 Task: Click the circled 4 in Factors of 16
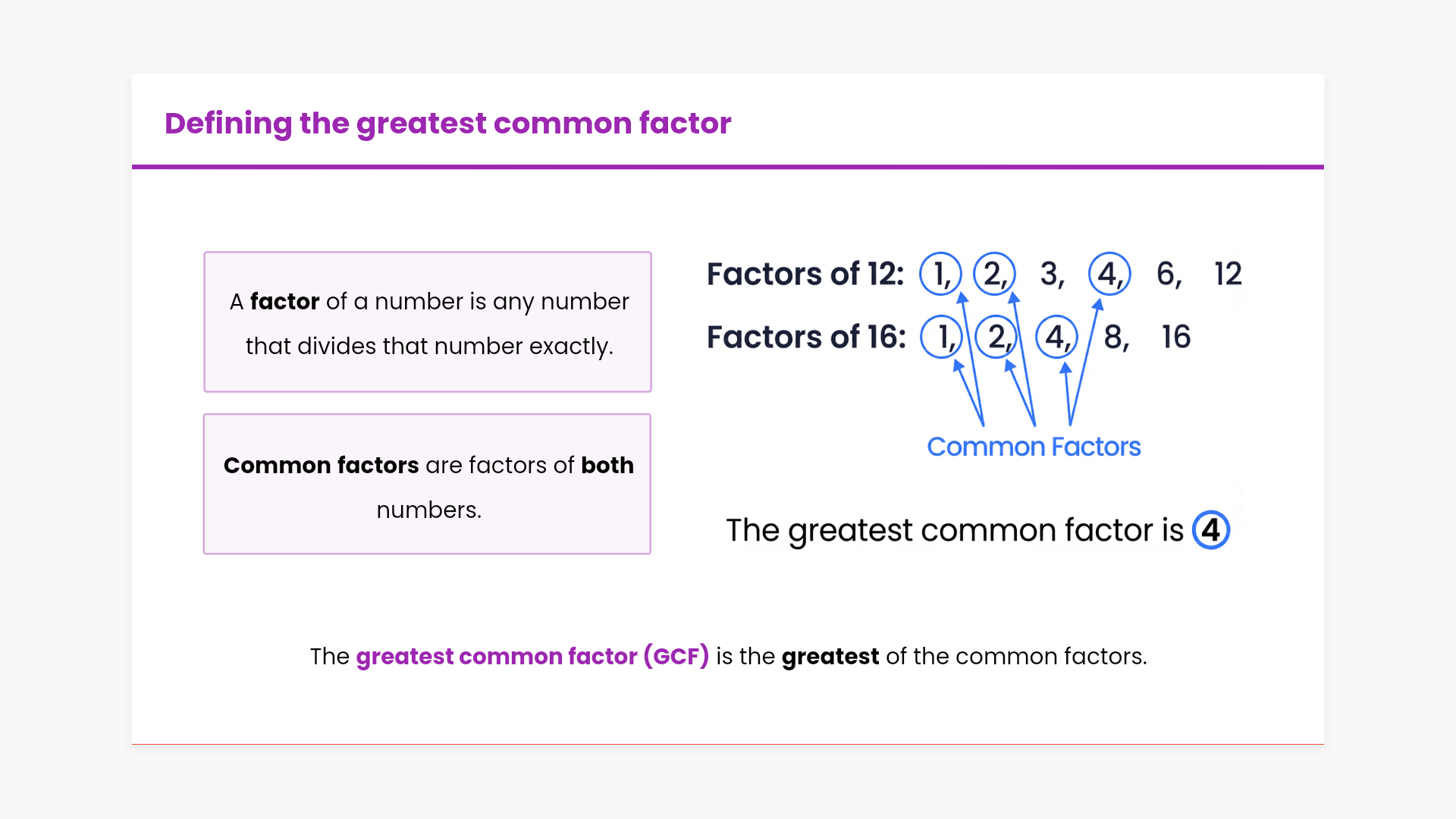point(1056,337)
